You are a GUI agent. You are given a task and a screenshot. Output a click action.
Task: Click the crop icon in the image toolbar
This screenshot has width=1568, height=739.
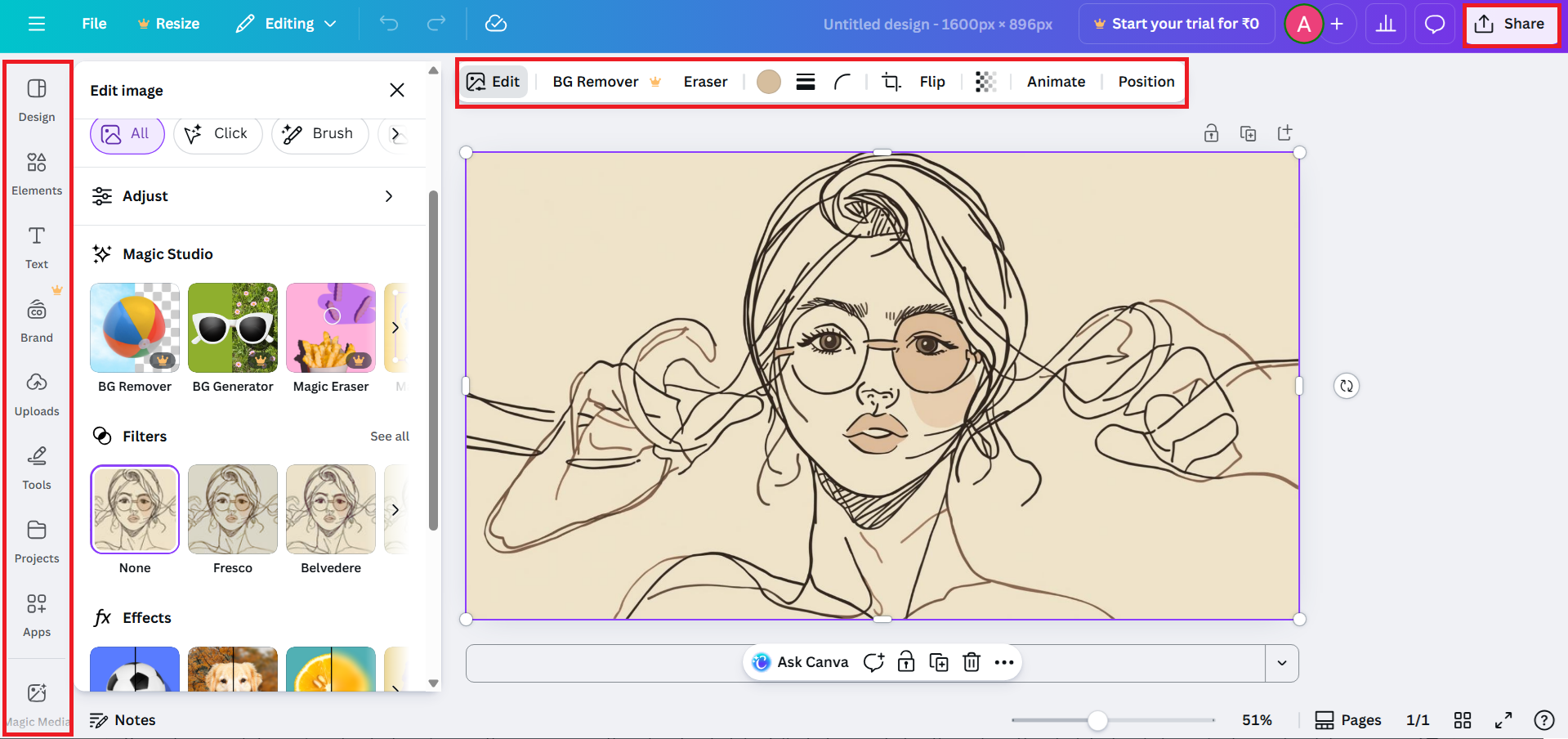point(891,82)
